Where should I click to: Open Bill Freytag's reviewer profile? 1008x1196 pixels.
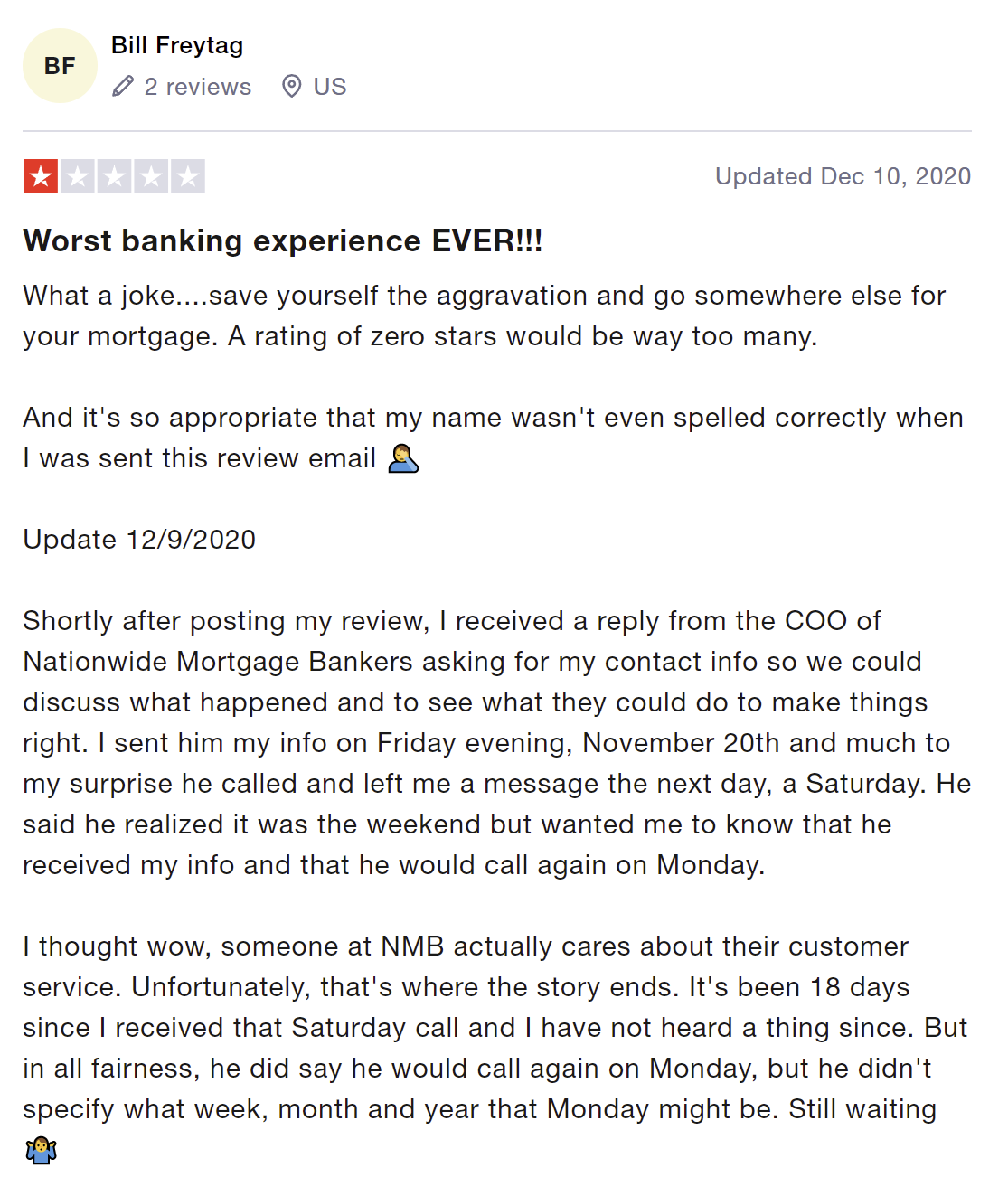(x=177, y=45)
